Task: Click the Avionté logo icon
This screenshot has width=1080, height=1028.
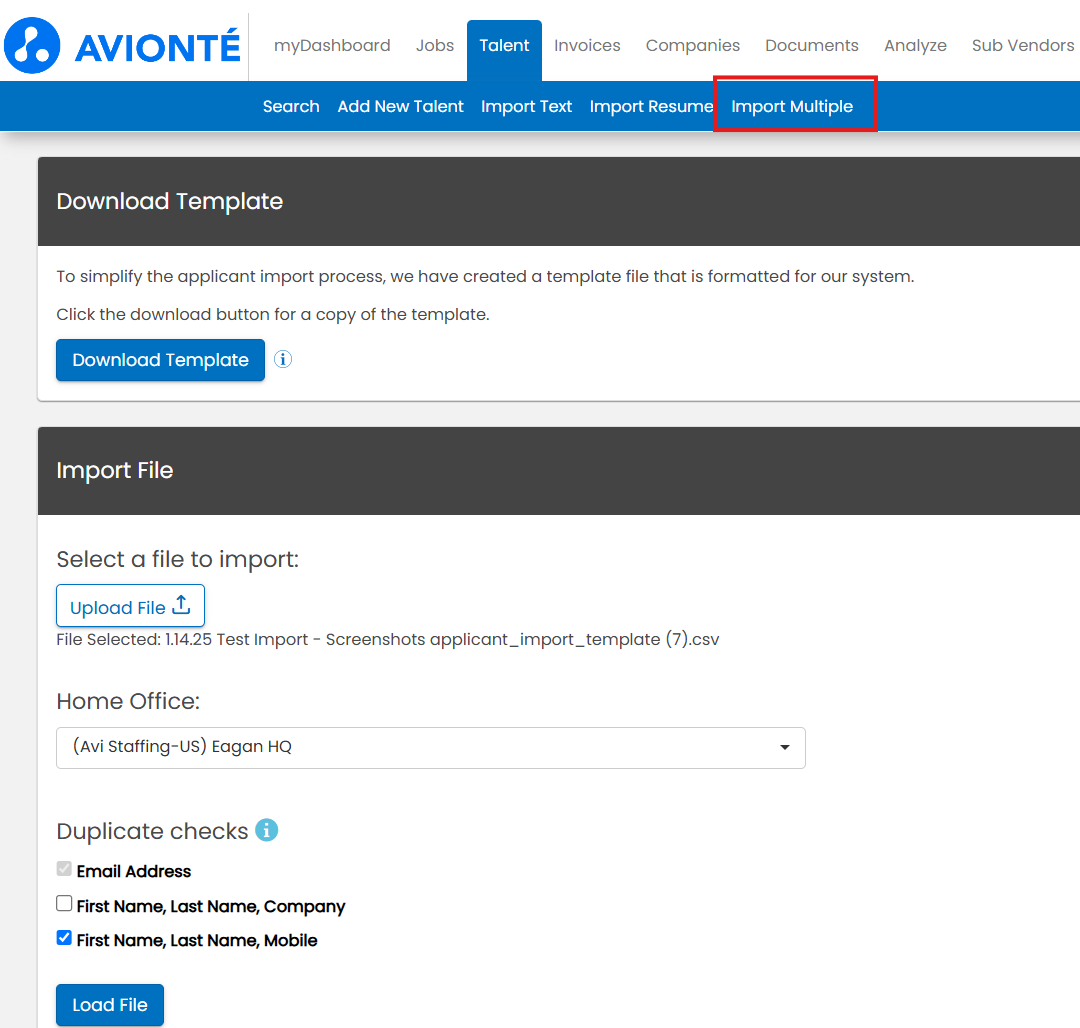Action: pyautogui.click(x=33, y=44)
